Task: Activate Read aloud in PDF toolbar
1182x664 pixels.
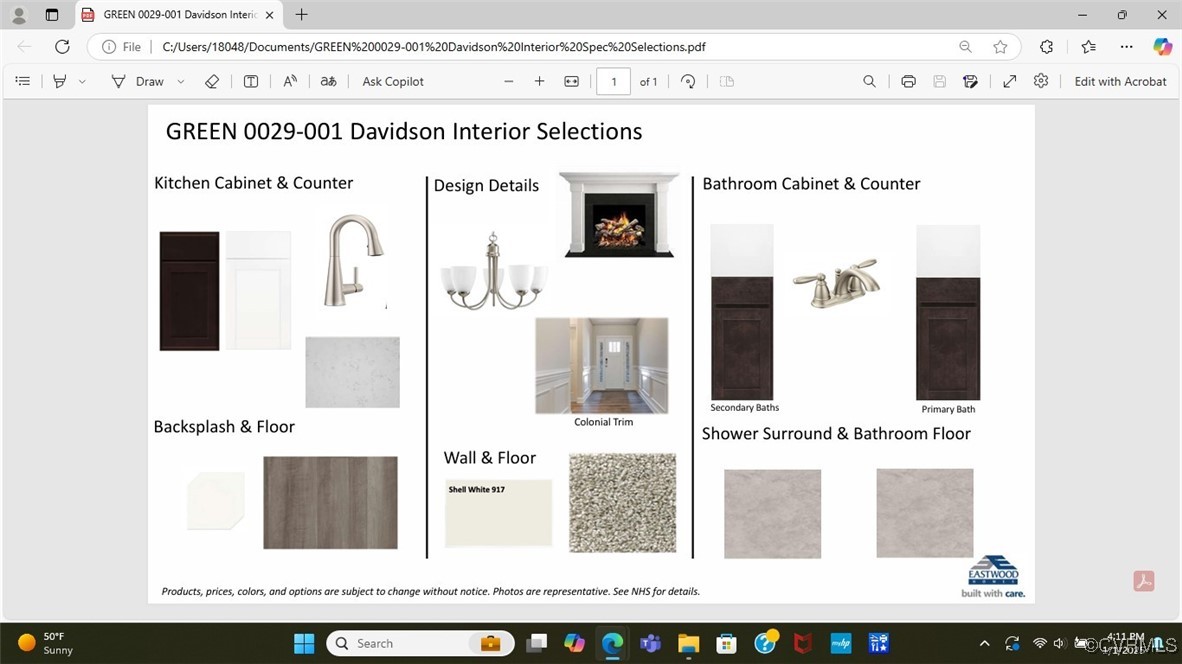Action: tap(290, 81)
